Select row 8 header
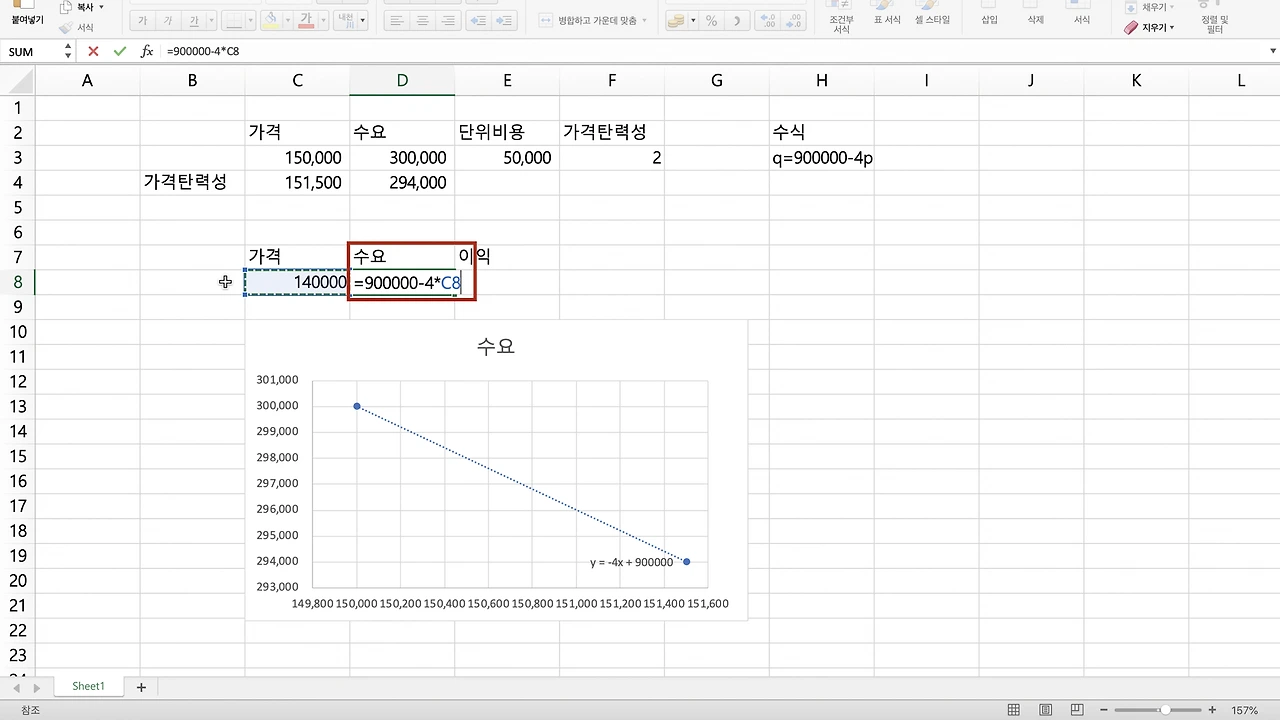 [x=18, y=282]
